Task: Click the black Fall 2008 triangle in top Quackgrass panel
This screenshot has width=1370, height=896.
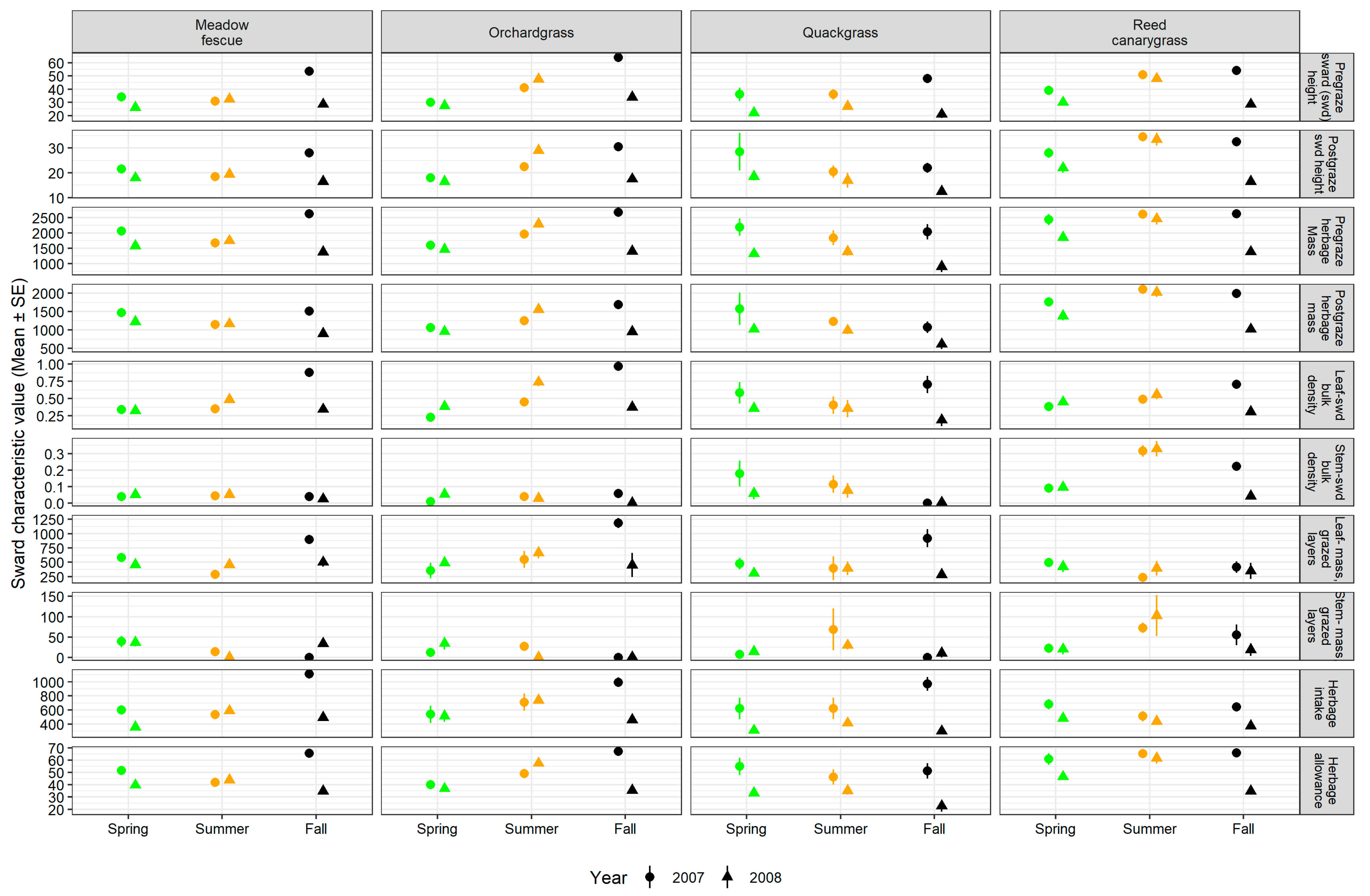Action: [x=941, y=113]
